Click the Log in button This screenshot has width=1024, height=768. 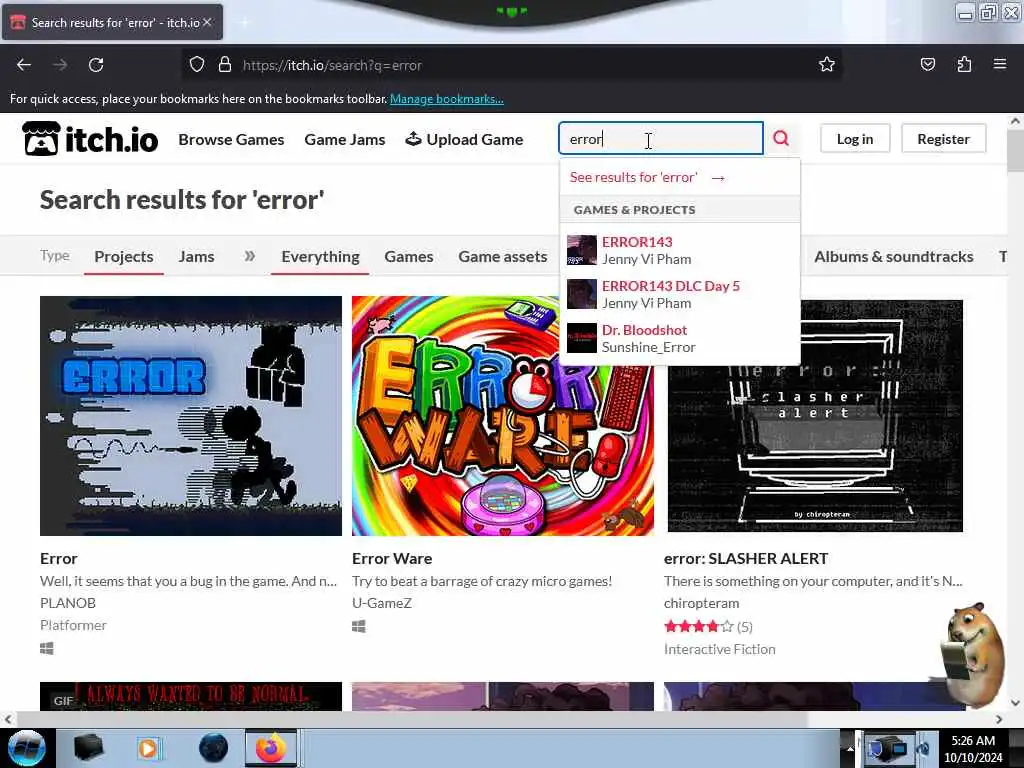click(x=855, y=138)
